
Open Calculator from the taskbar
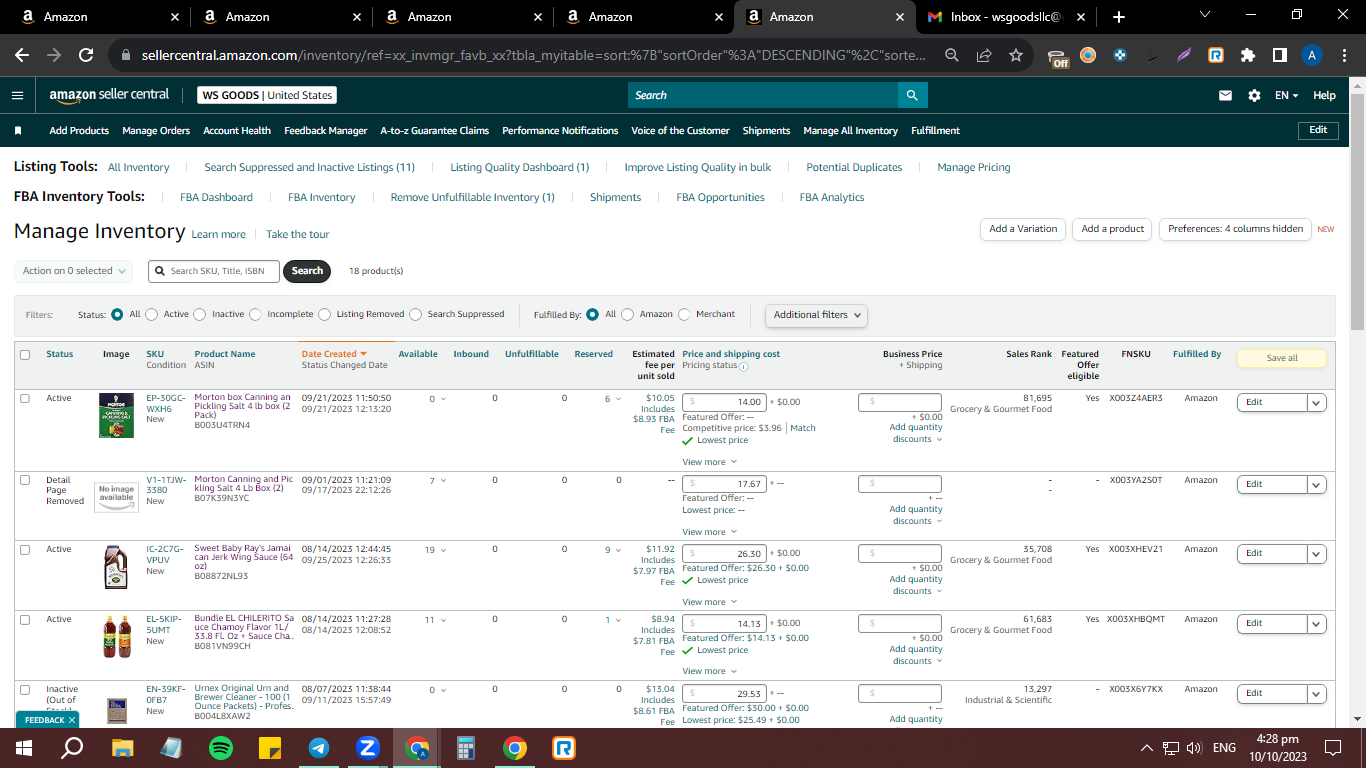coord(466,748)
